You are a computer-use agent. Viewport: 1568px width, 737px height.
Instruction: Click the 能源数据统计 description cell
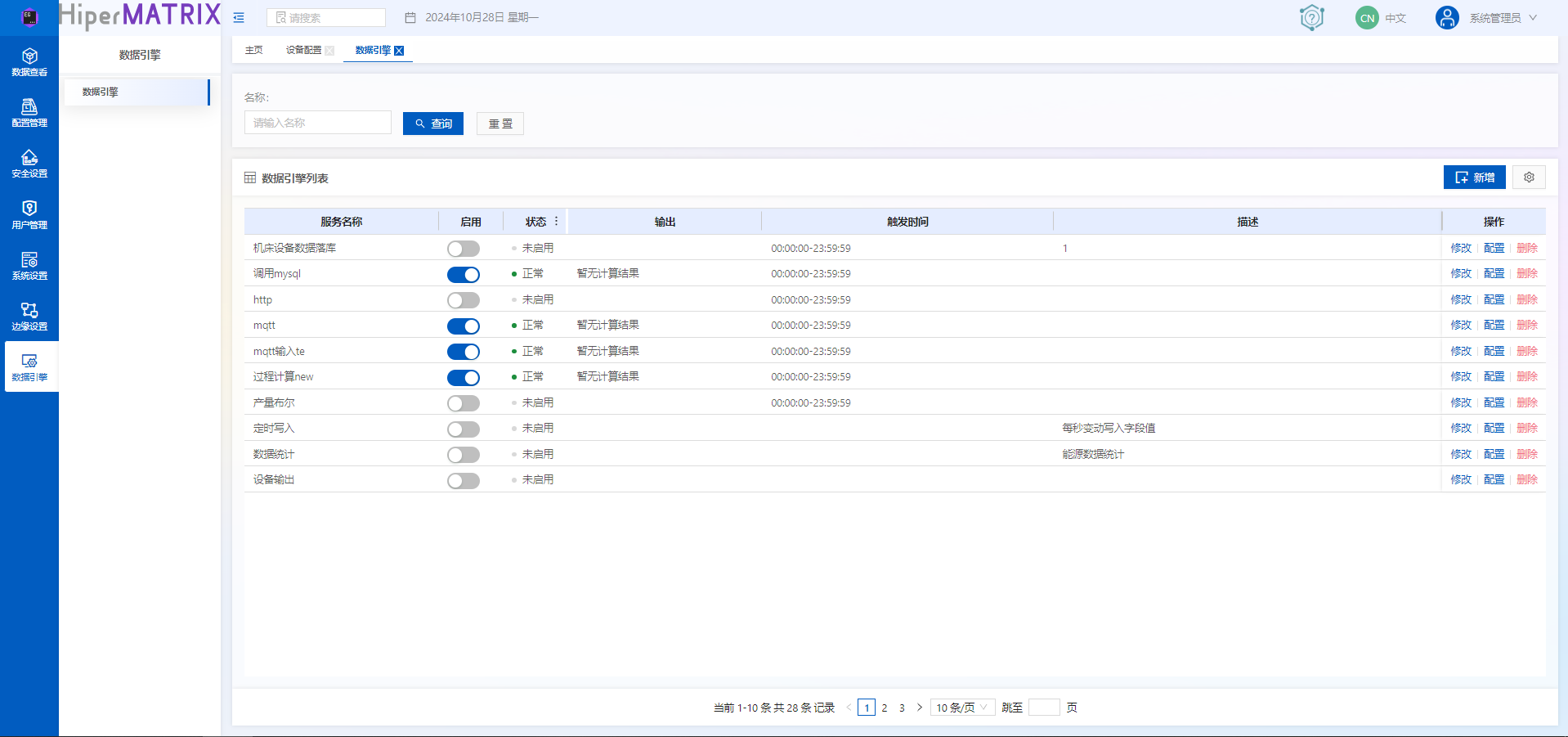pos(1093,454)
